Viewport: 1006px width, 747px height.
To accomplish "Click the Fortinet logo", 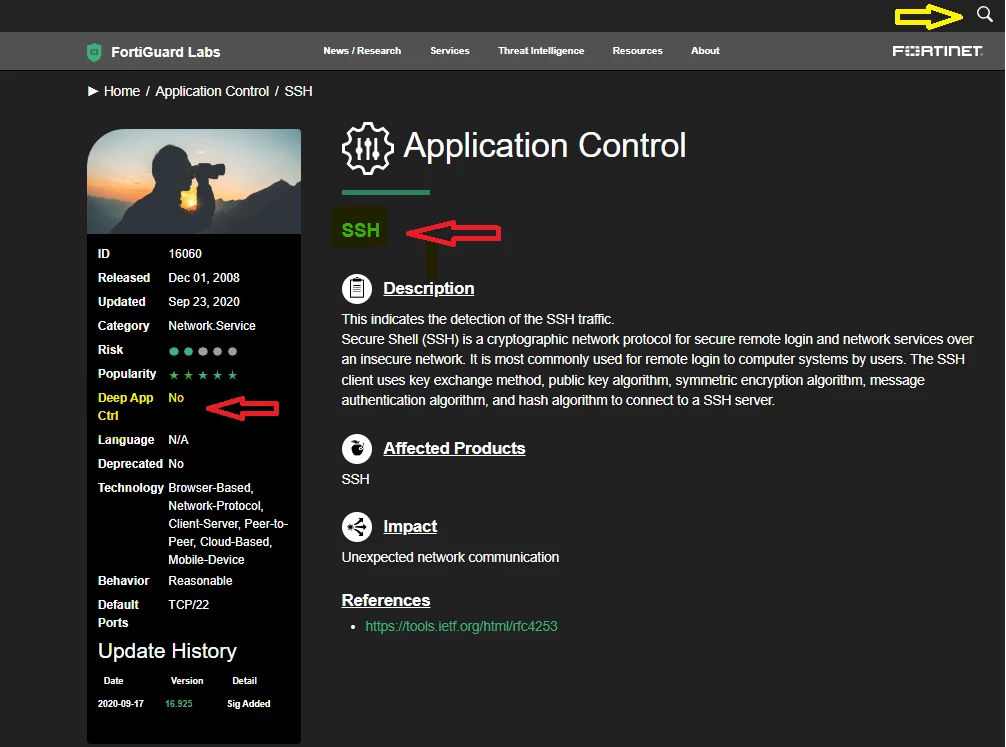I will click(937, 51).
